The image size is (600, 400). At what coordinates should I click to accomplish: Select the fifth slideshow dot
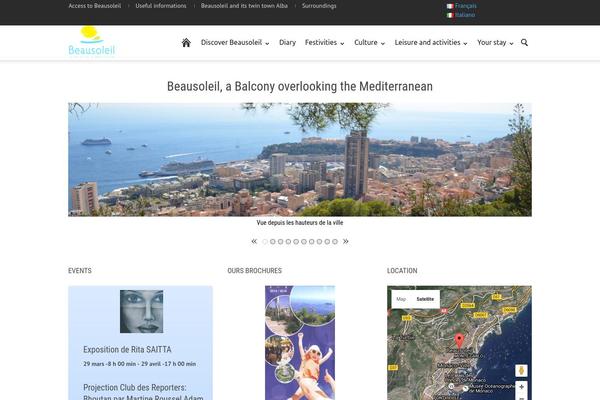click(x=296, y=242)
